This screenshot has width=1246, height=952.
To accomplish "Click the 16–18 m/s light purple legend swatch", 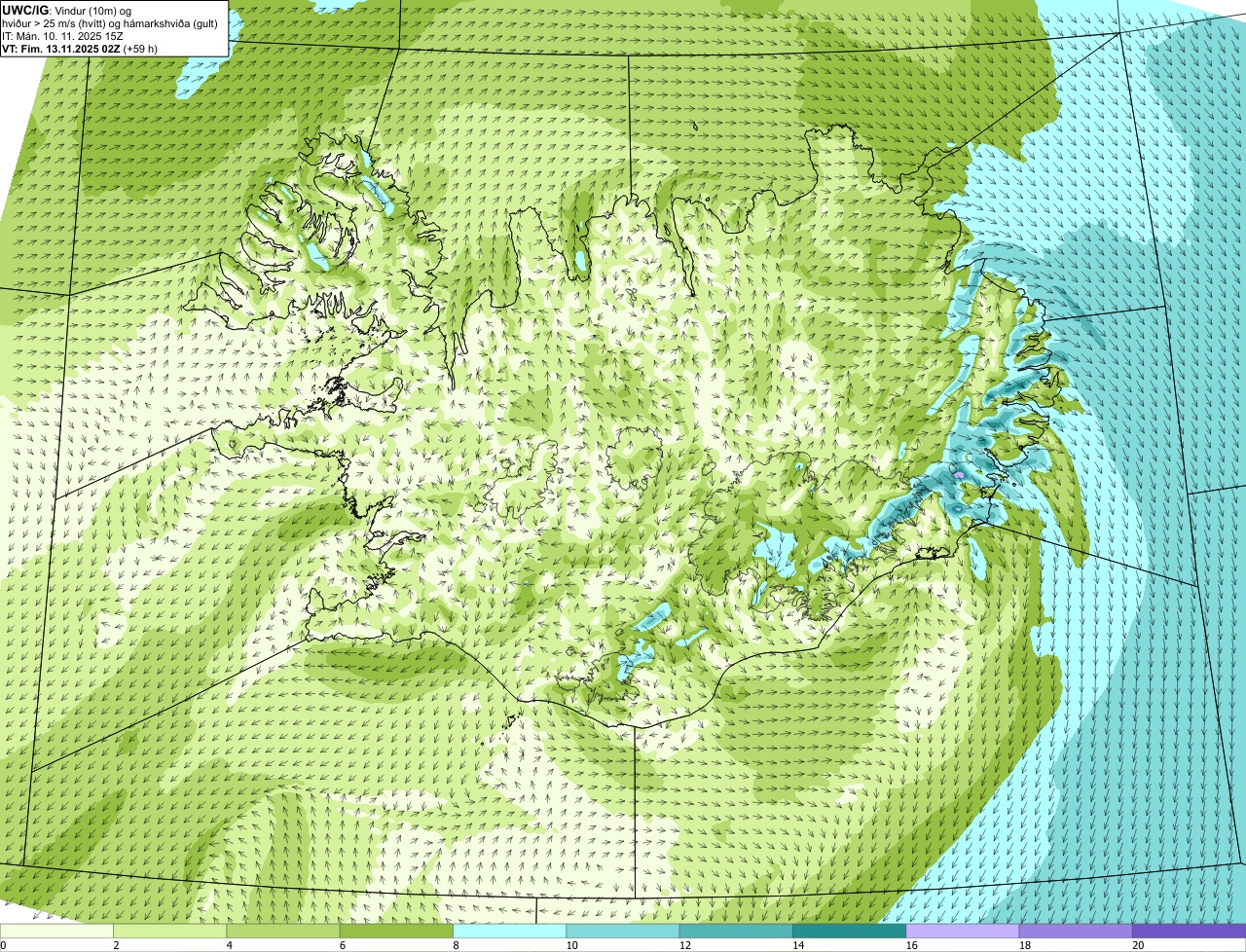I will pos(963,931).
